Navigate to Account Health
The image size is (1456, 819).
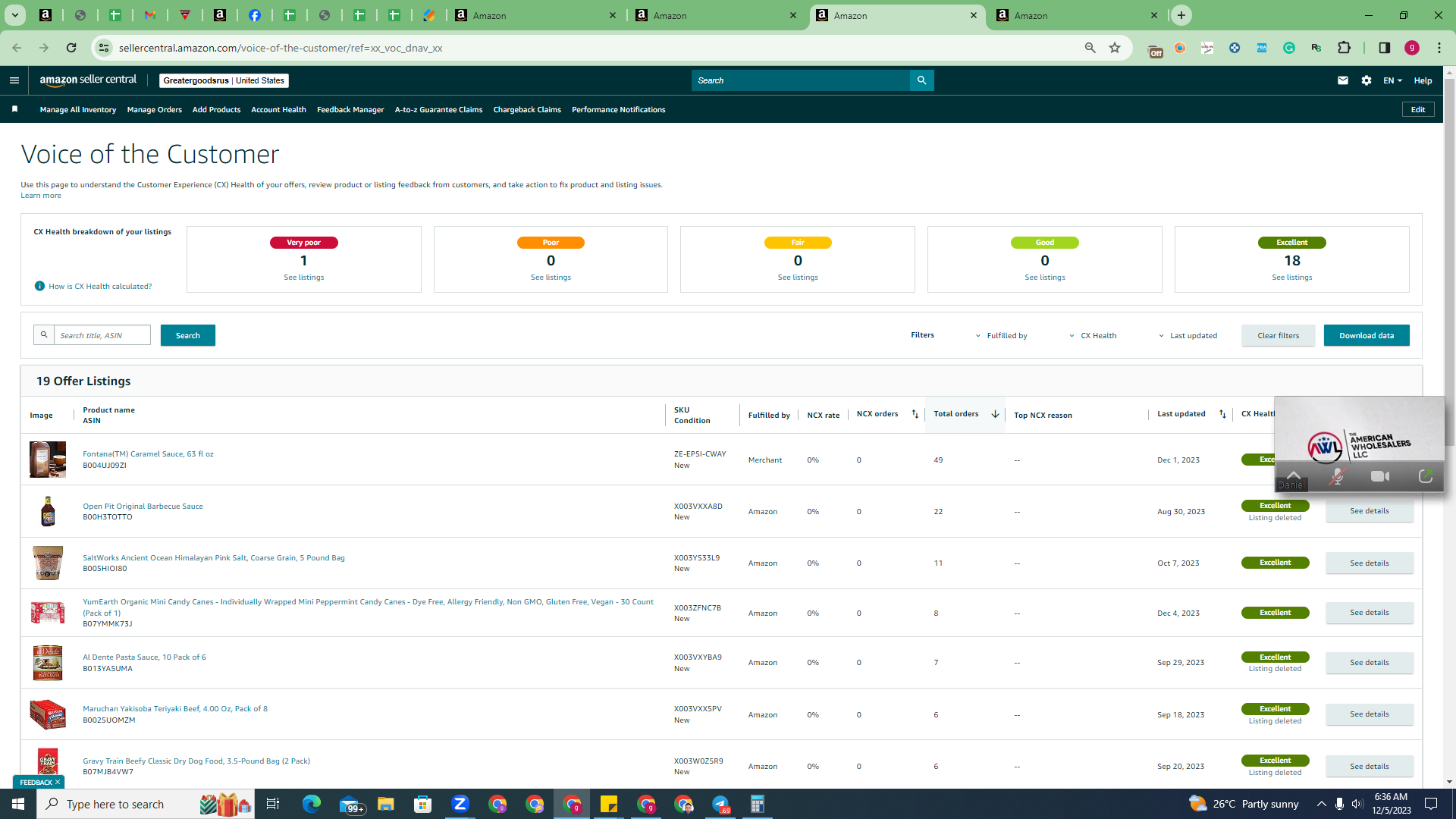[x=278, y=109]
